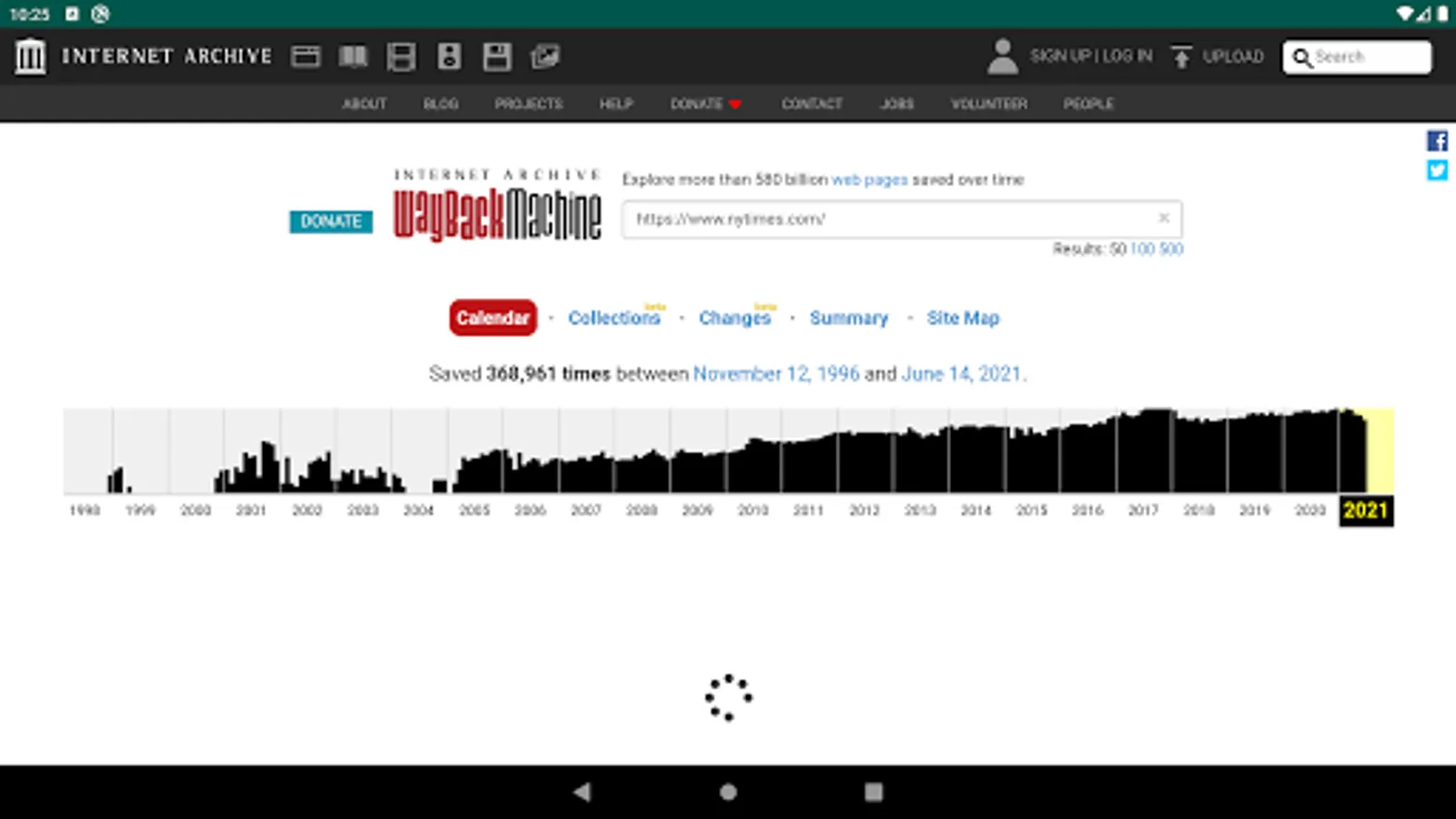1456x819 pixels.
Task: Click the search magnifier icon
Action: pos(1302,57)
